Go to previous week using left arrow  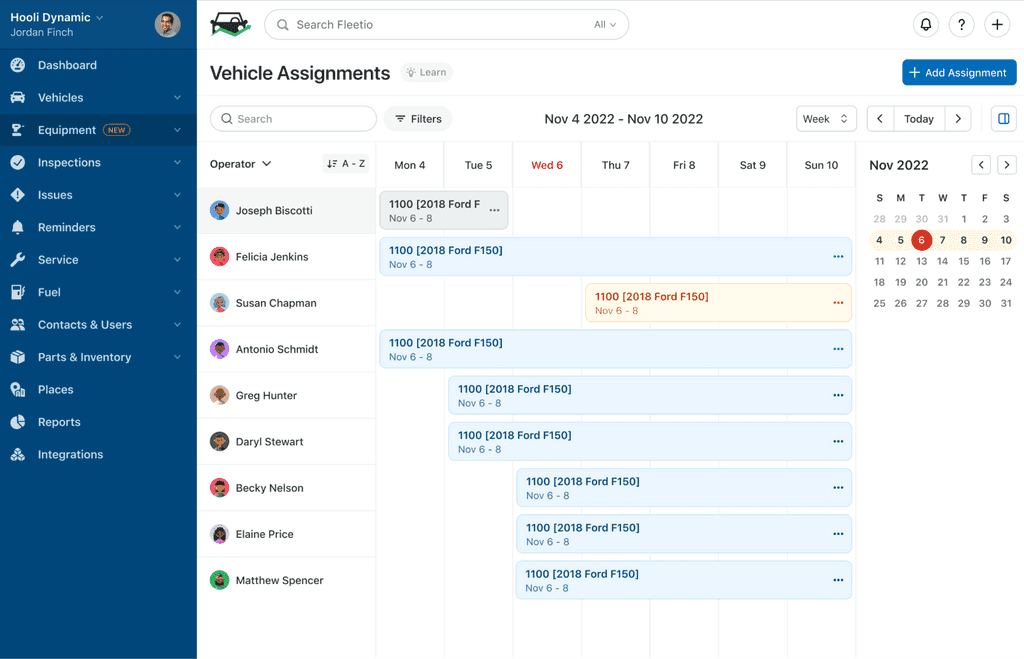880,119
